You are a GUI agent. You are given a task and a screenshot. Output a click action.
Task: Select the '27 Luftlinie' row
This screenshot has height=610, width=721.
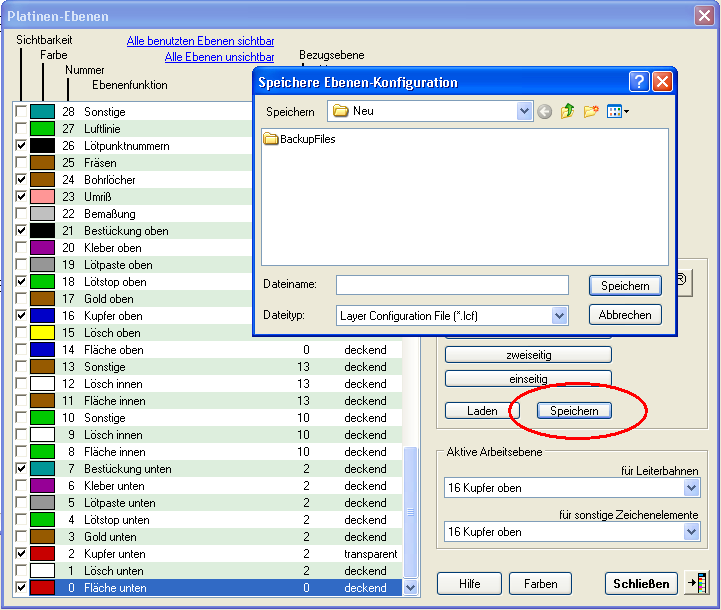(133, 128)
